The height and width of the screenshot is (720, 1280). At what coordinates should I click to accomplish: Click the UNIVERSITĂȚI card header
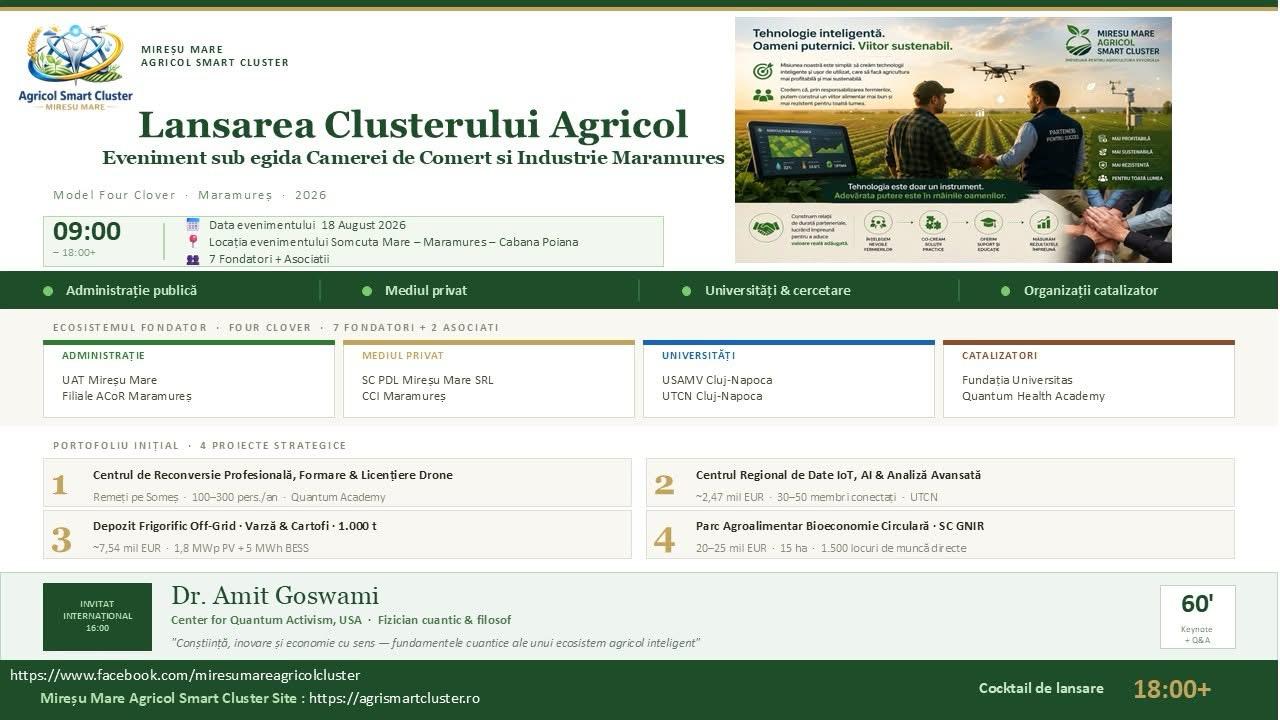698,355
